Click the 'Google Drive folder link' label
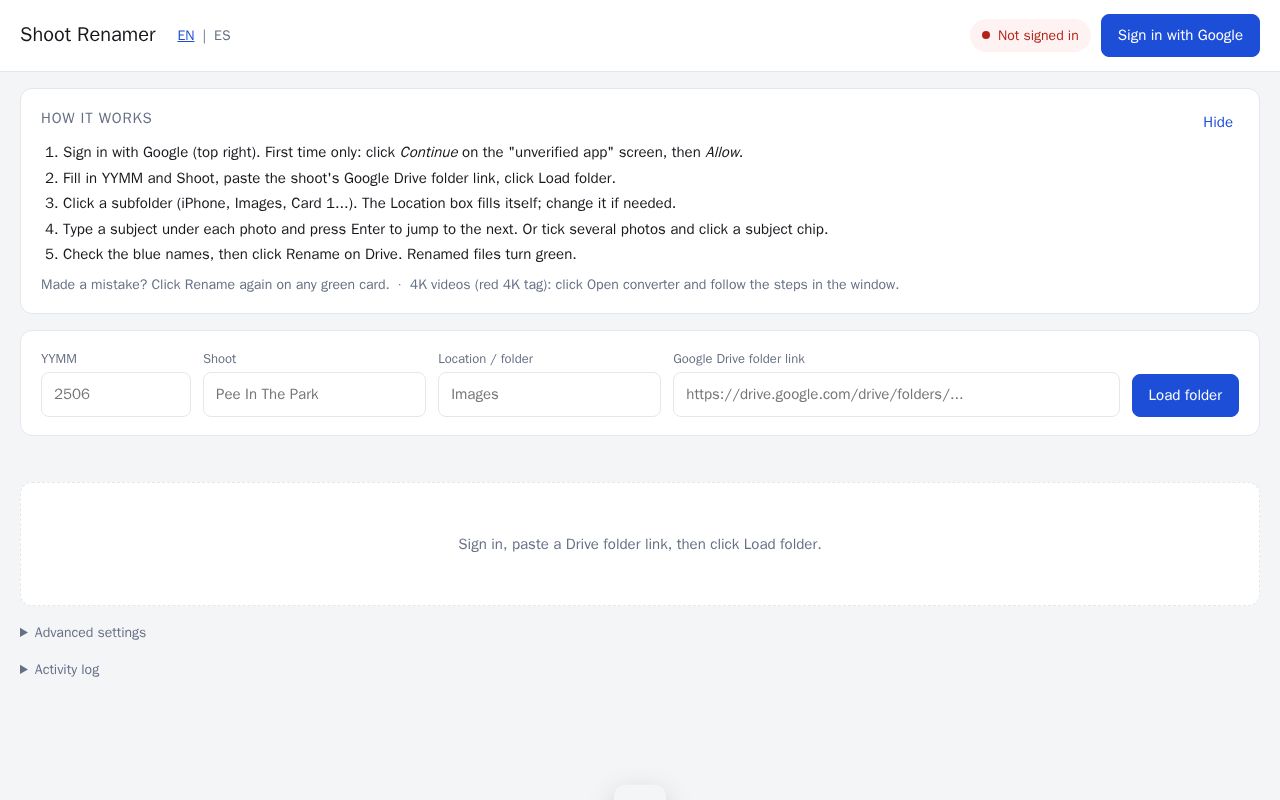This screenshot has height=800, width=1280. (x=739, y=358)
